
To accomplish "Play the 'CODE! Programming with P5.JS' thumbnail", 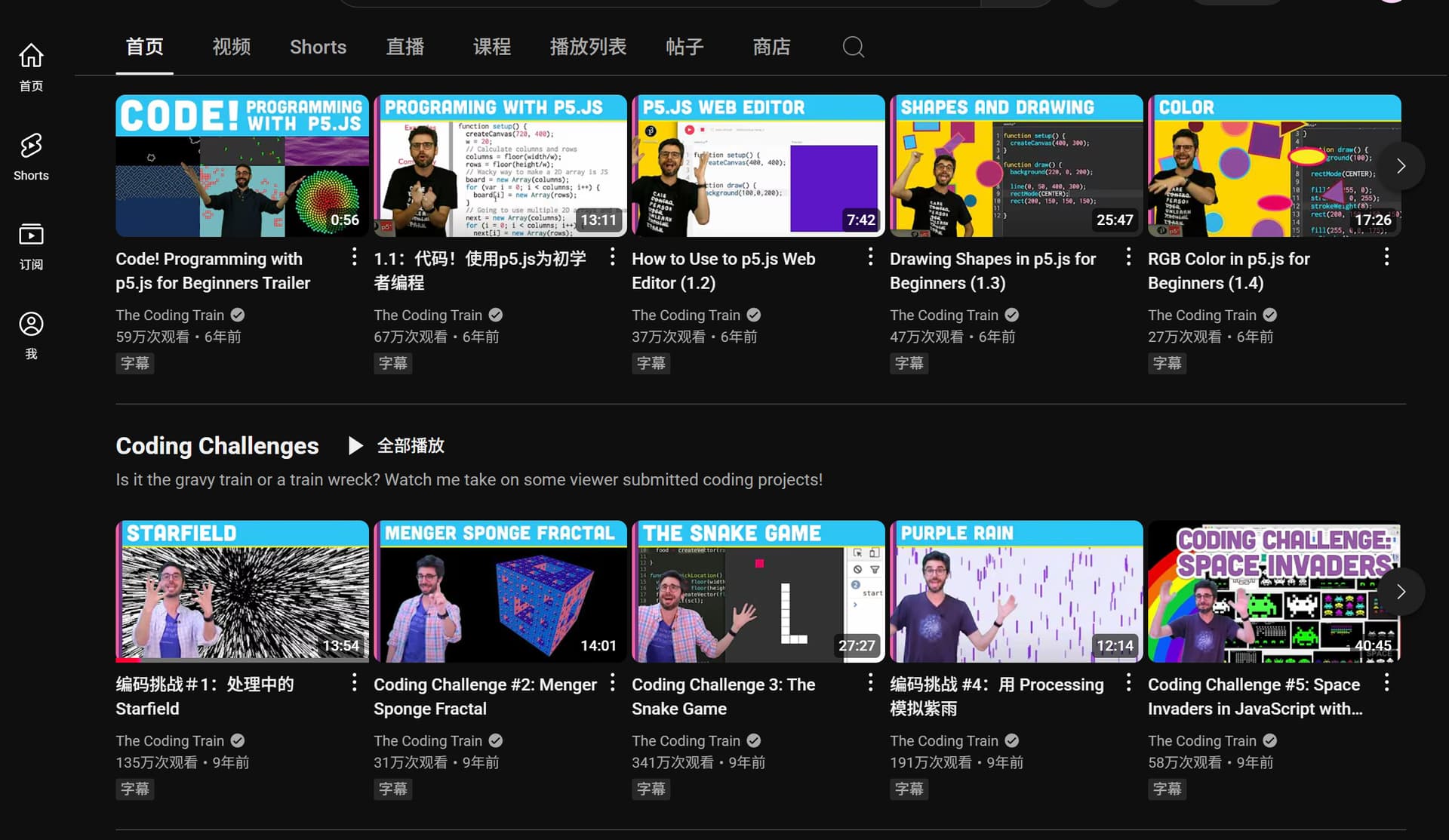I will pos(242,166).
